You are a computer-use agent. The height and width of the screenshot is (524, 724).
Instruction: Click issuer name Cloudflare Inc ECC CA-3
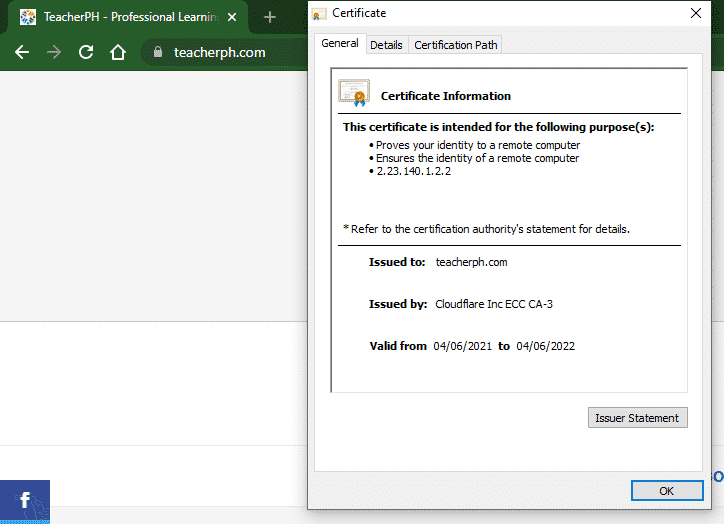494,304
